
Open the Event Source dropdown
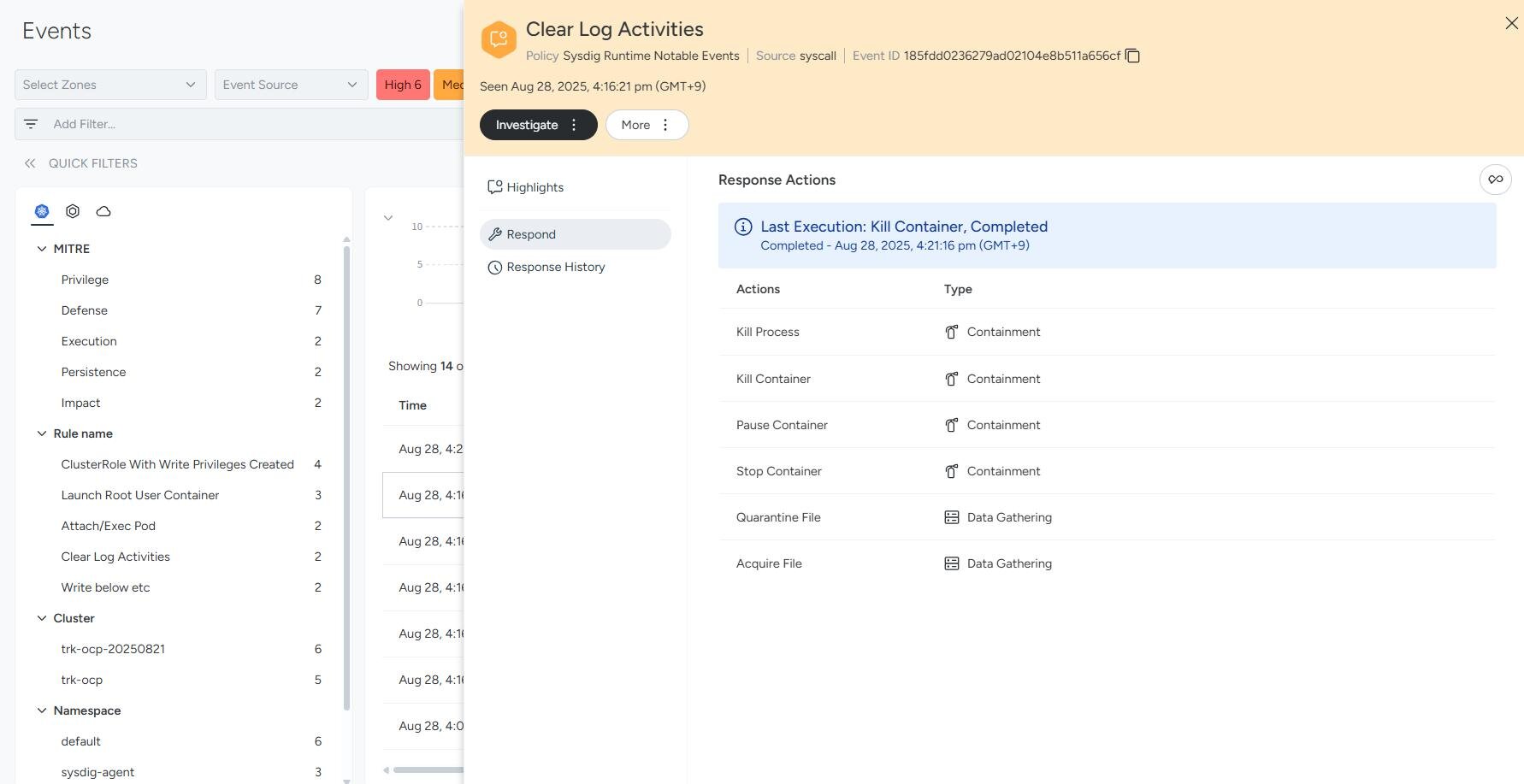[291, 85]
